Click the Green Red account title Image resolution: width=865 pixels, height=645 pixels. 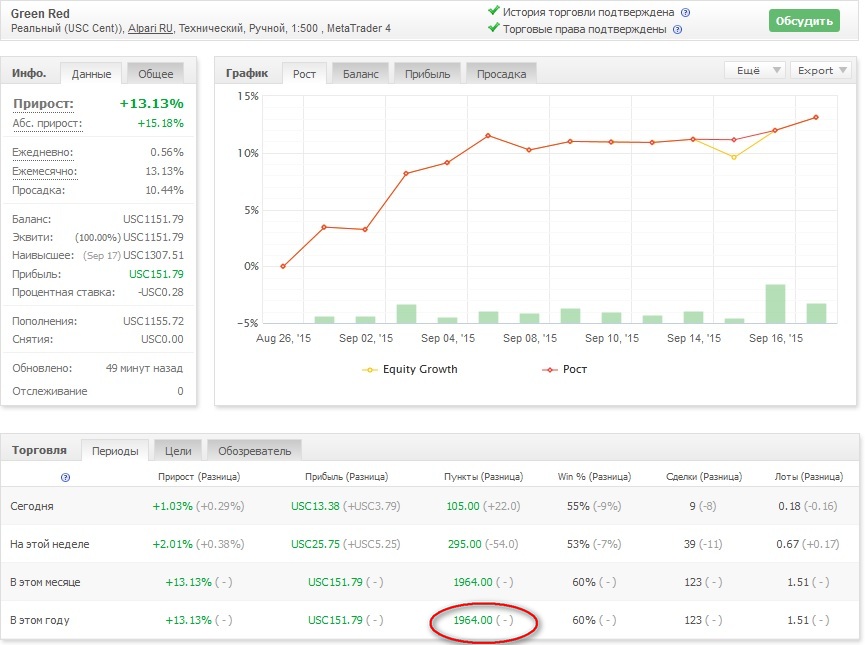click(40, 14)
